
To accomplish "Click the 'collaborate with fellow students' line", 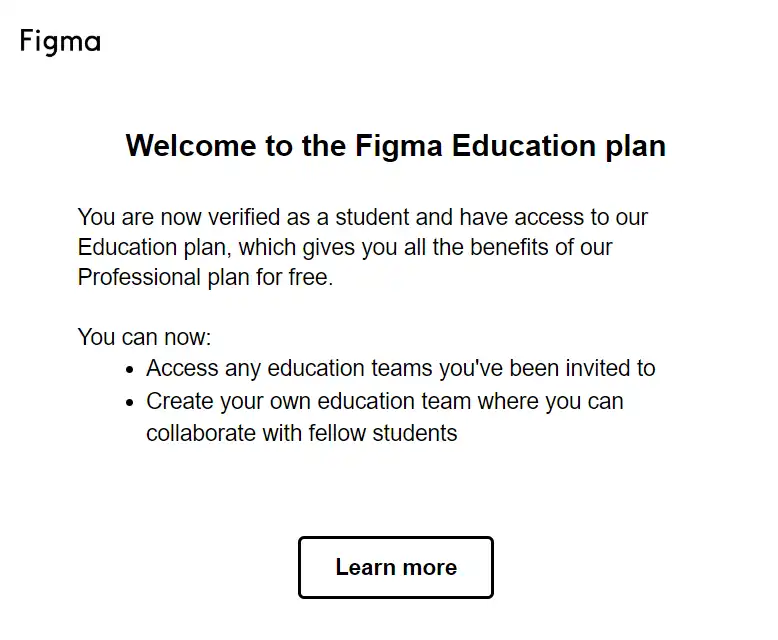I will click(302, 433).
